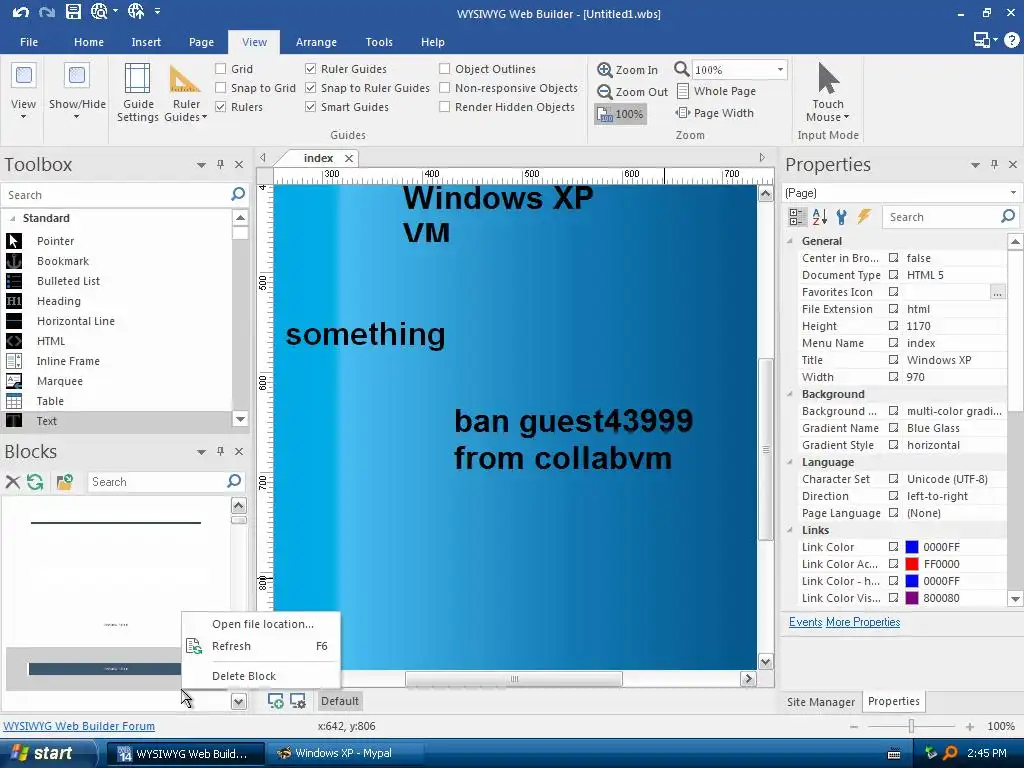Click the Link Color blue swatch
The image size is (1024, 768).
tap(912, 547)
